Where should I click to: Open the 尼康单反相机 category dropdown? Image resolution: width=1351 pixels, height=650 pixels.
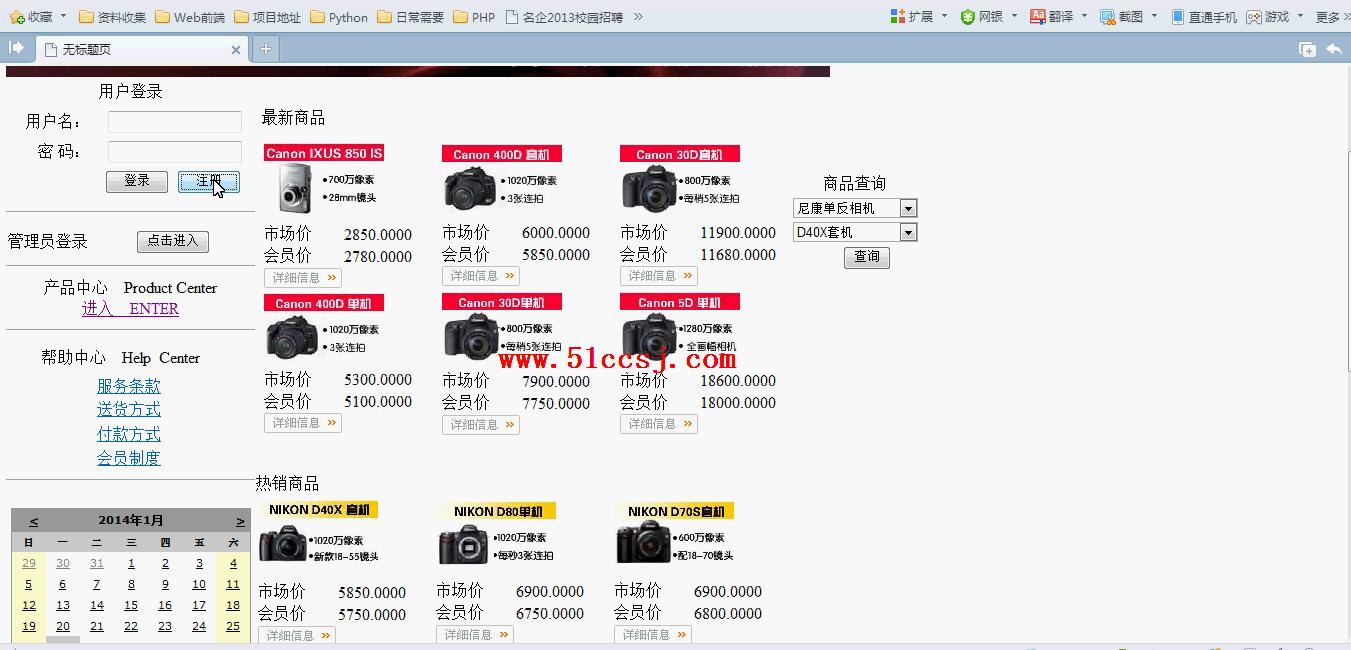(855, 208)
